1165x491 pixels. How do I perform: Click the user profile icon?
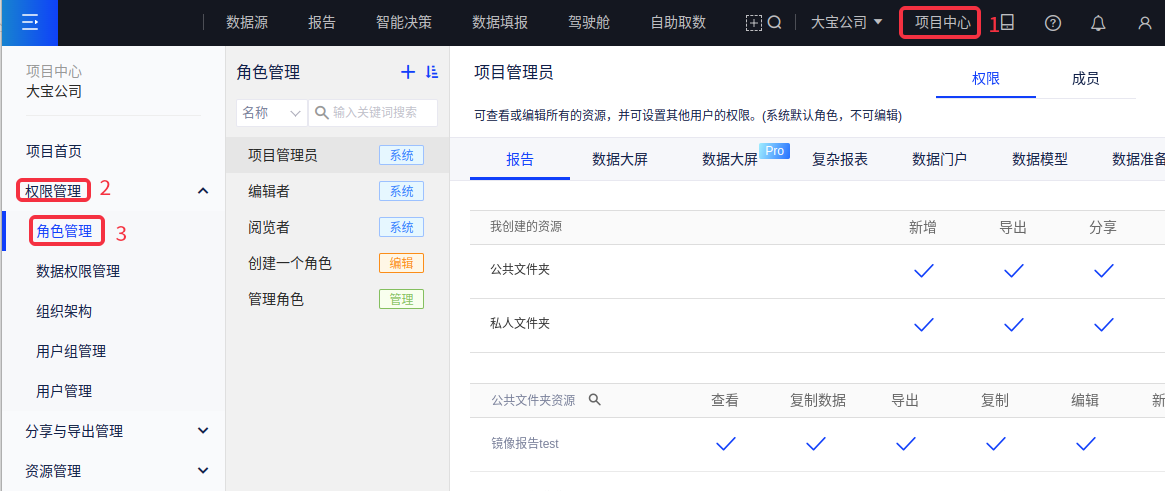point(1145,23)
